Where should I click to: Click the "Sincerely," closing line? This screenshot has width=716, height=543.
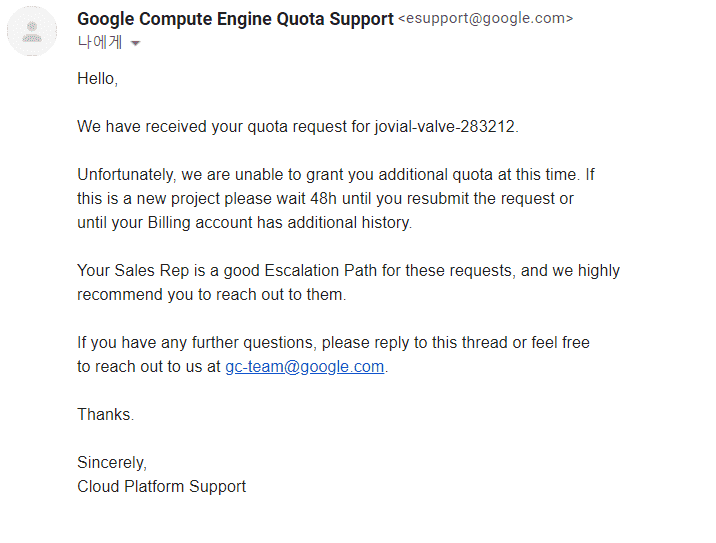[111, 462]
